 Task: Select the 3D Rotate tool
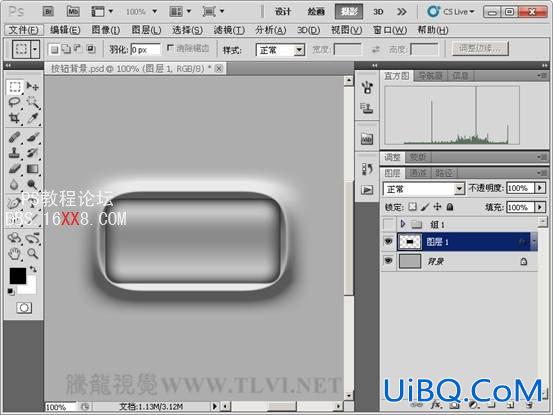tap(14, 238)
